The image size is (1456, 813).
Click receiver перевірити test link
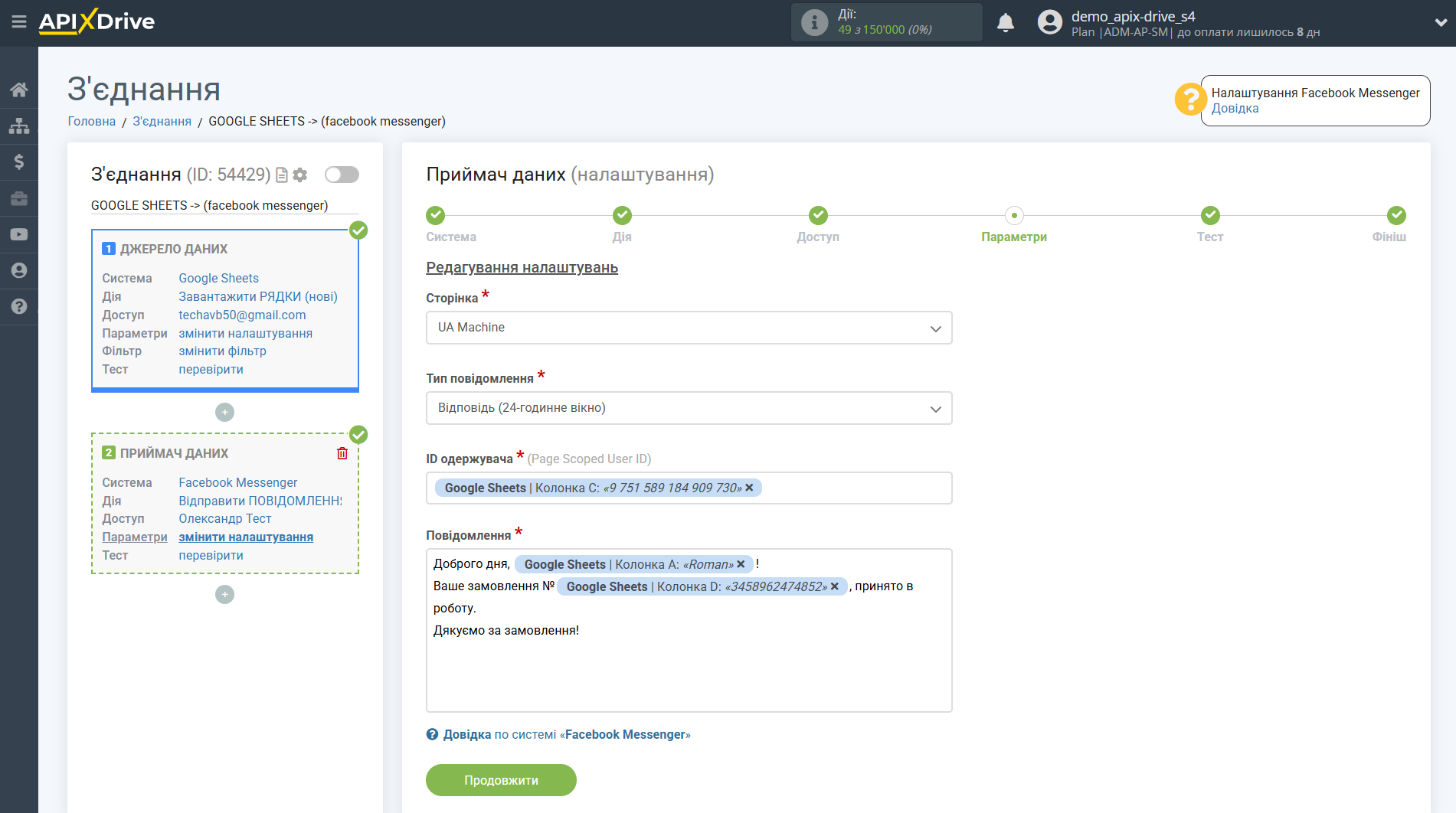tap(211, 555)
